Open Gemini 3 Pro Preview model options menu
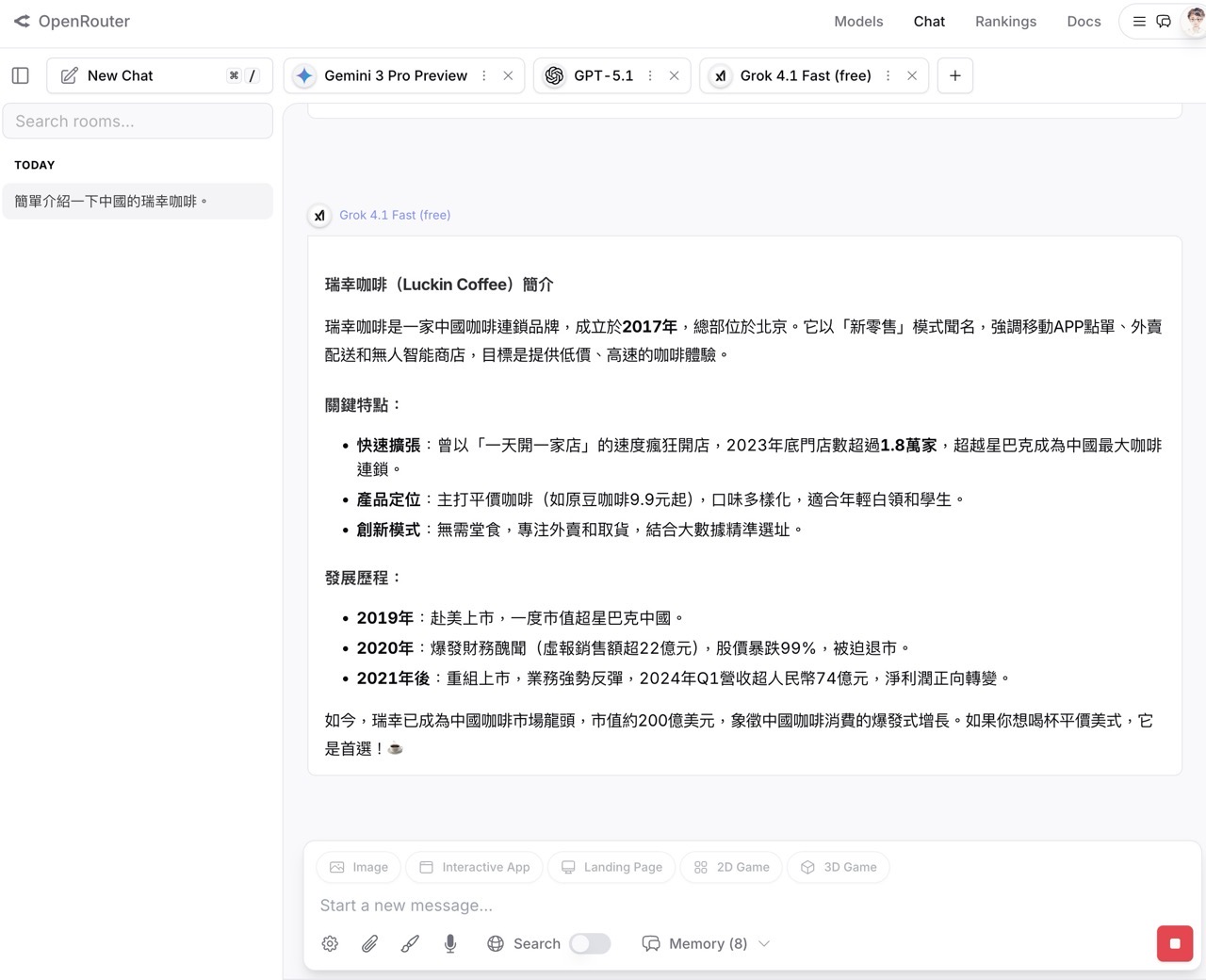Screen dimensions: 1206x980 tap(483, 75)
